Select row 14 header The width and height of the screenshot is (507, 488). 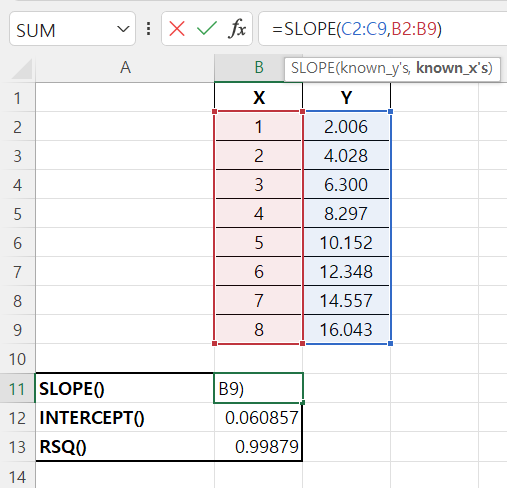[17, 476]
